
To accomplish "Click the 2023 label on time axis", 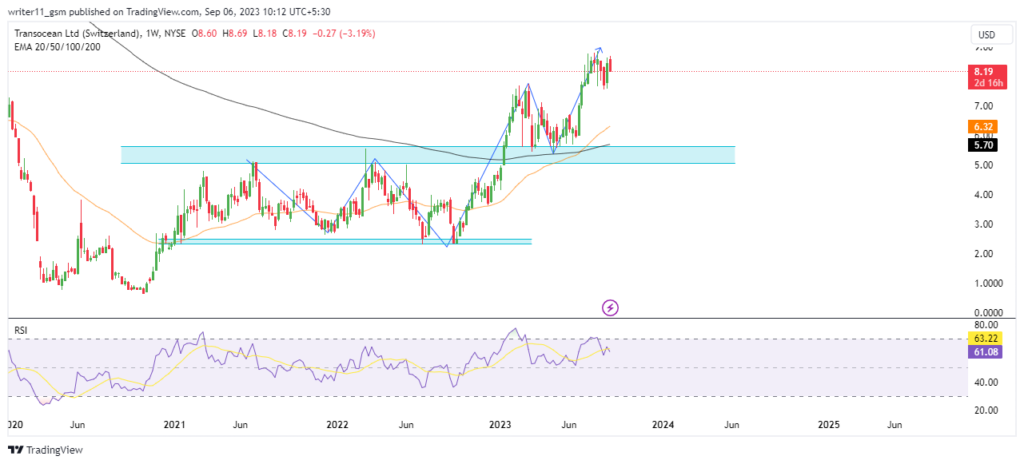I will [x=500, y=424].
